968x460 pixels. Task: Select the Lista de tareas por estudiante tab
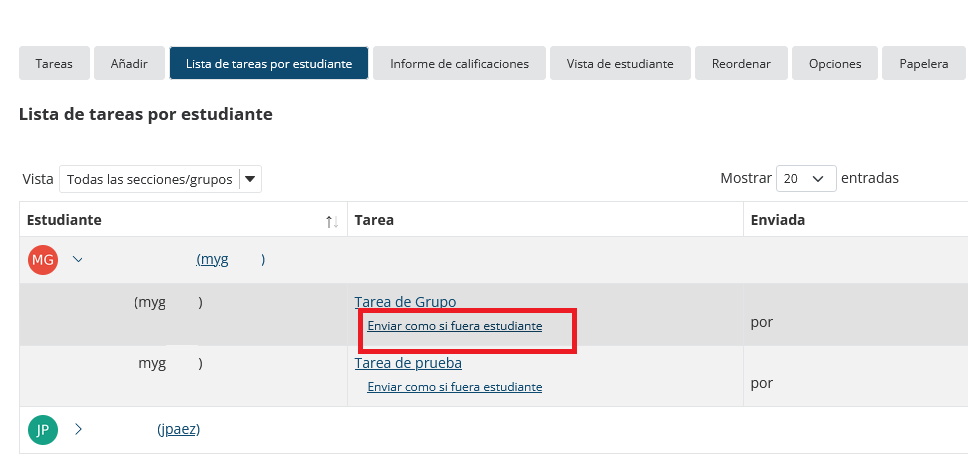click(x=269, y=63)
